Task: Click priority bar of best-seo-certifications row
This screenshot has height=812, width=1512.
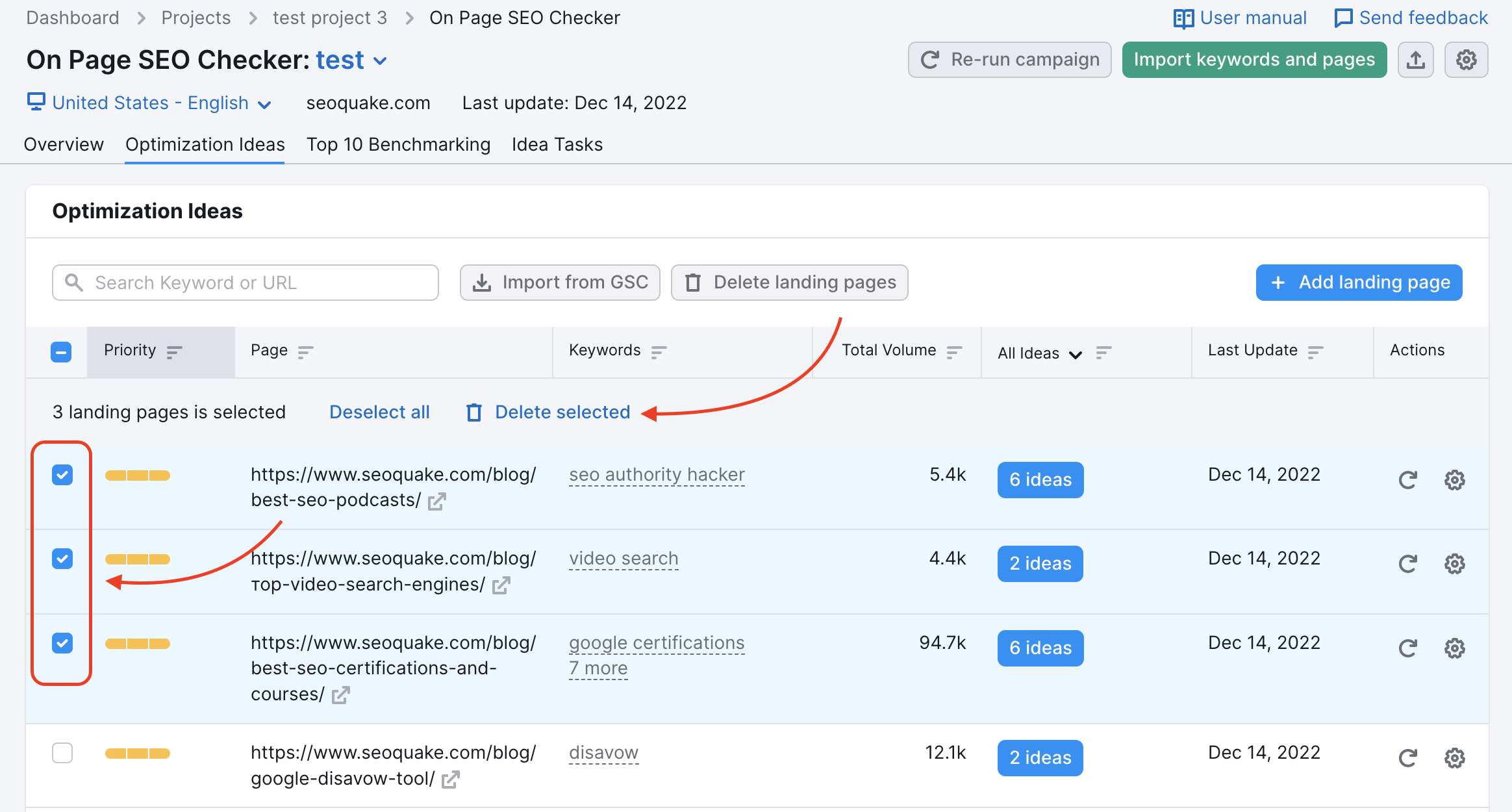Action: (138, 644)
